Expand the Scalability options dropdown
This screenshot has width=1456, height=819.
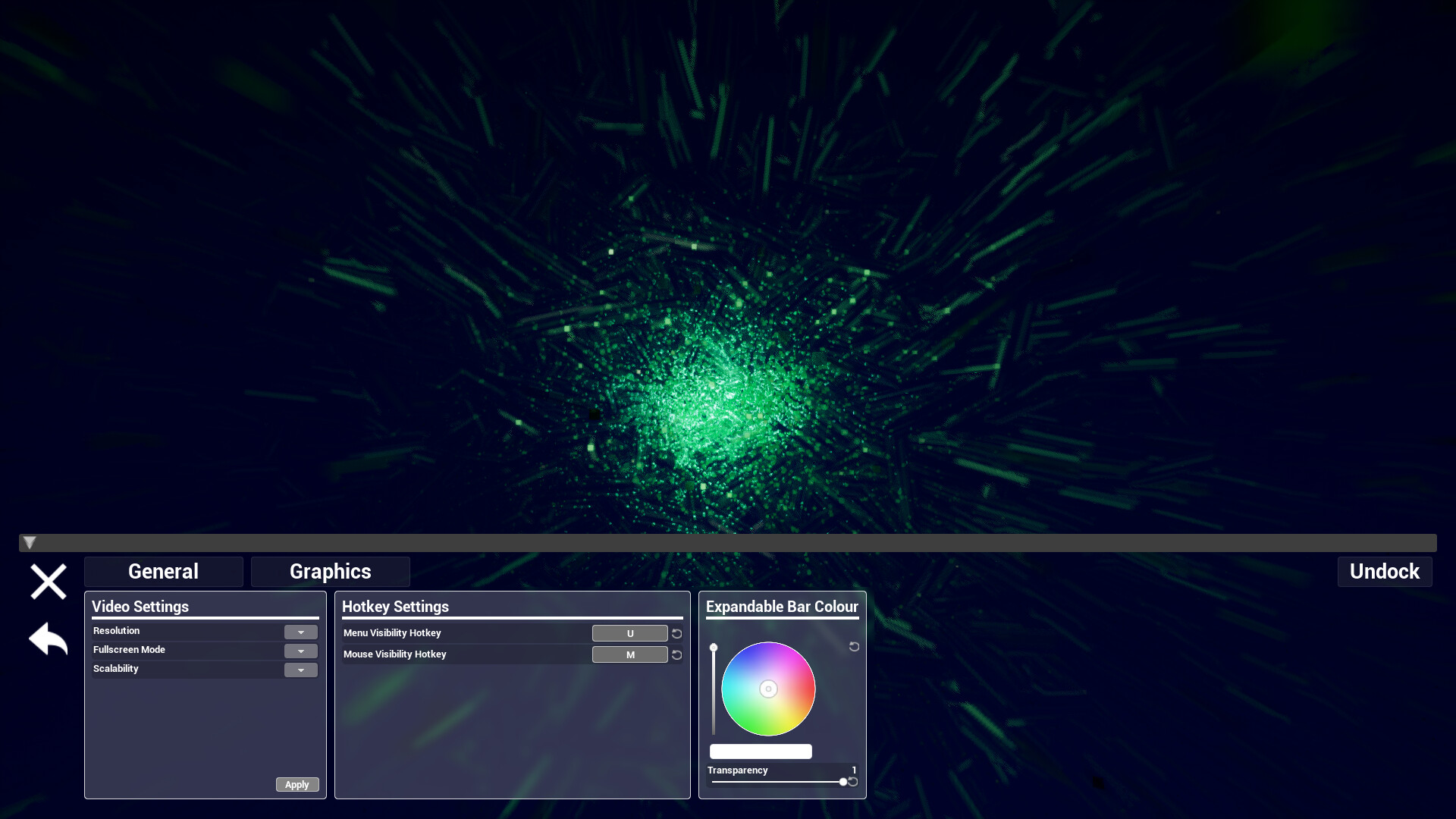click(x=300, y=670)
